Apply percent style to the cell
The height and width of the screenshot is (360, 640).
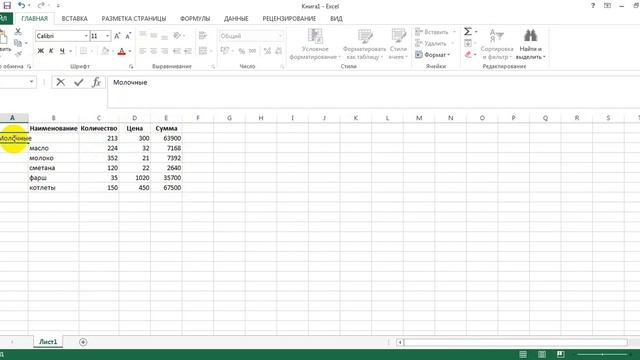point(242,51)
